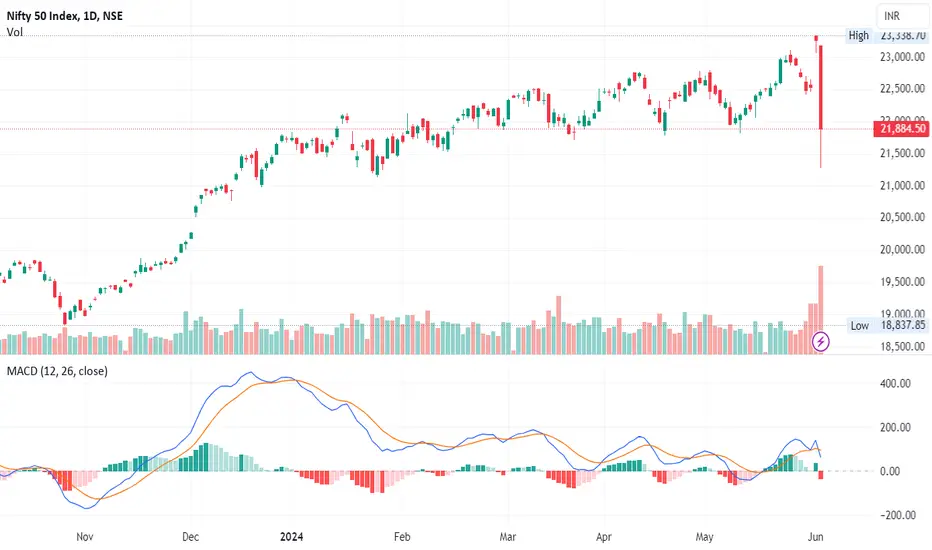Click the purple lightning bolt event icon

(x=820, y=341)
